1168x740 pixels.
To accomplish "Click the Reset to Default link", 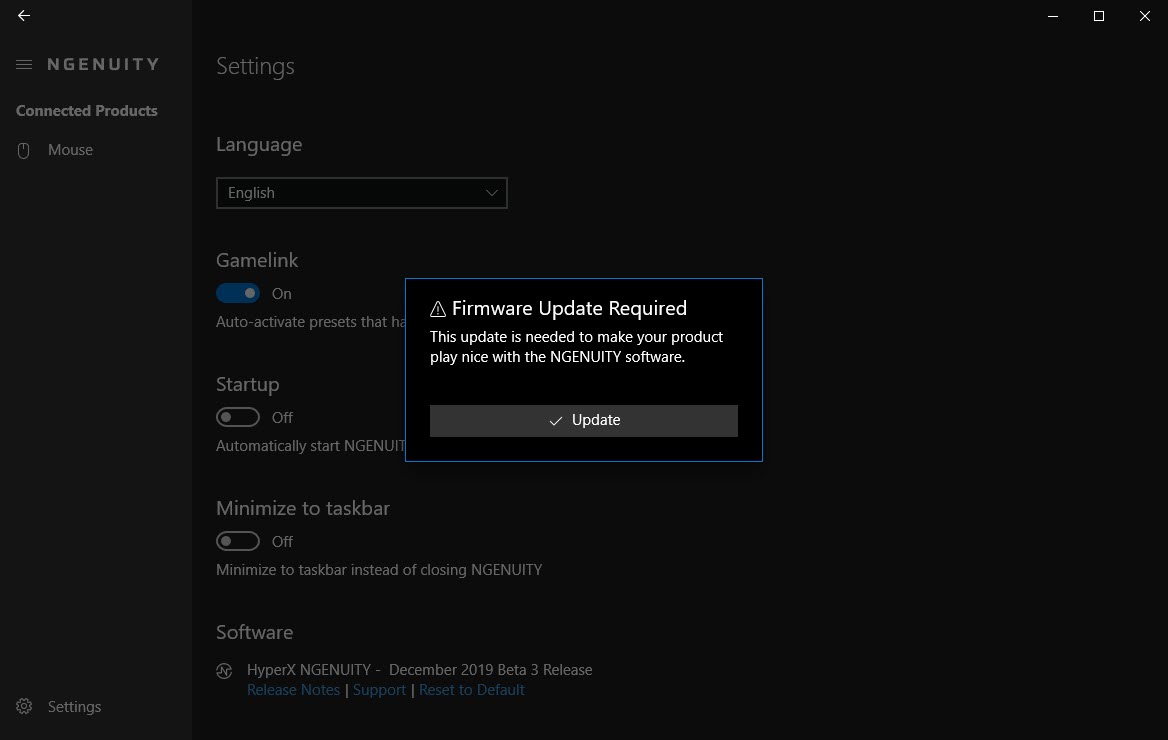I will (x=472, y=690).
